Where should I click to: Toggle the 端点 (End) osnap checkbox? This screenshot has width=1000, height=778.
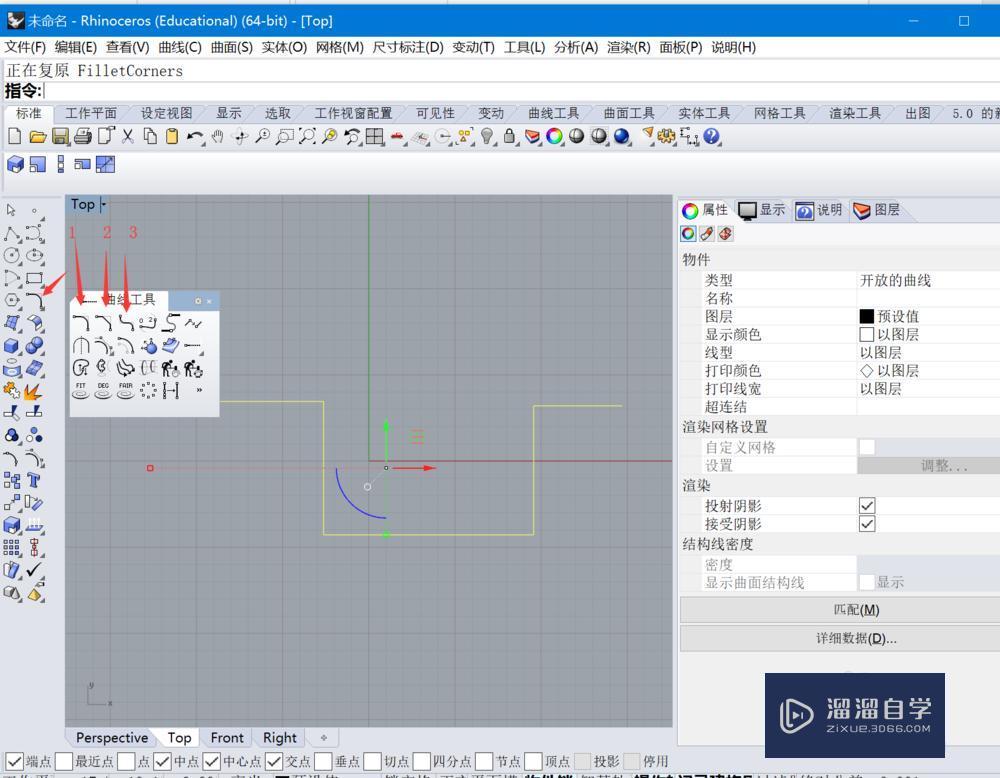tap(15, 761)
